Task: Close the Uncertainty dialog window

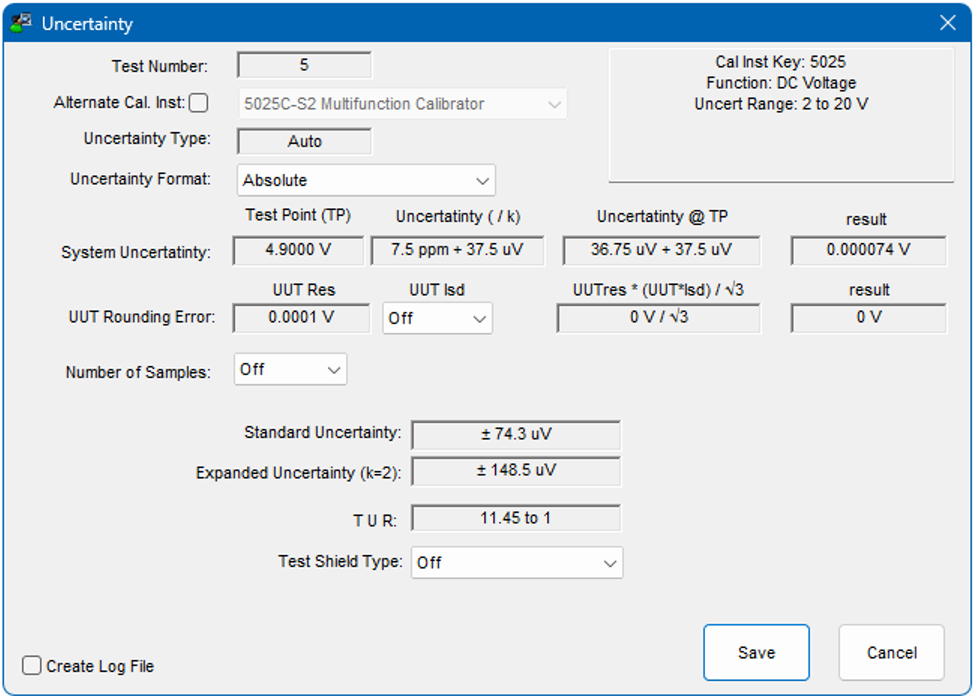Action: click(x=947, y=23)
